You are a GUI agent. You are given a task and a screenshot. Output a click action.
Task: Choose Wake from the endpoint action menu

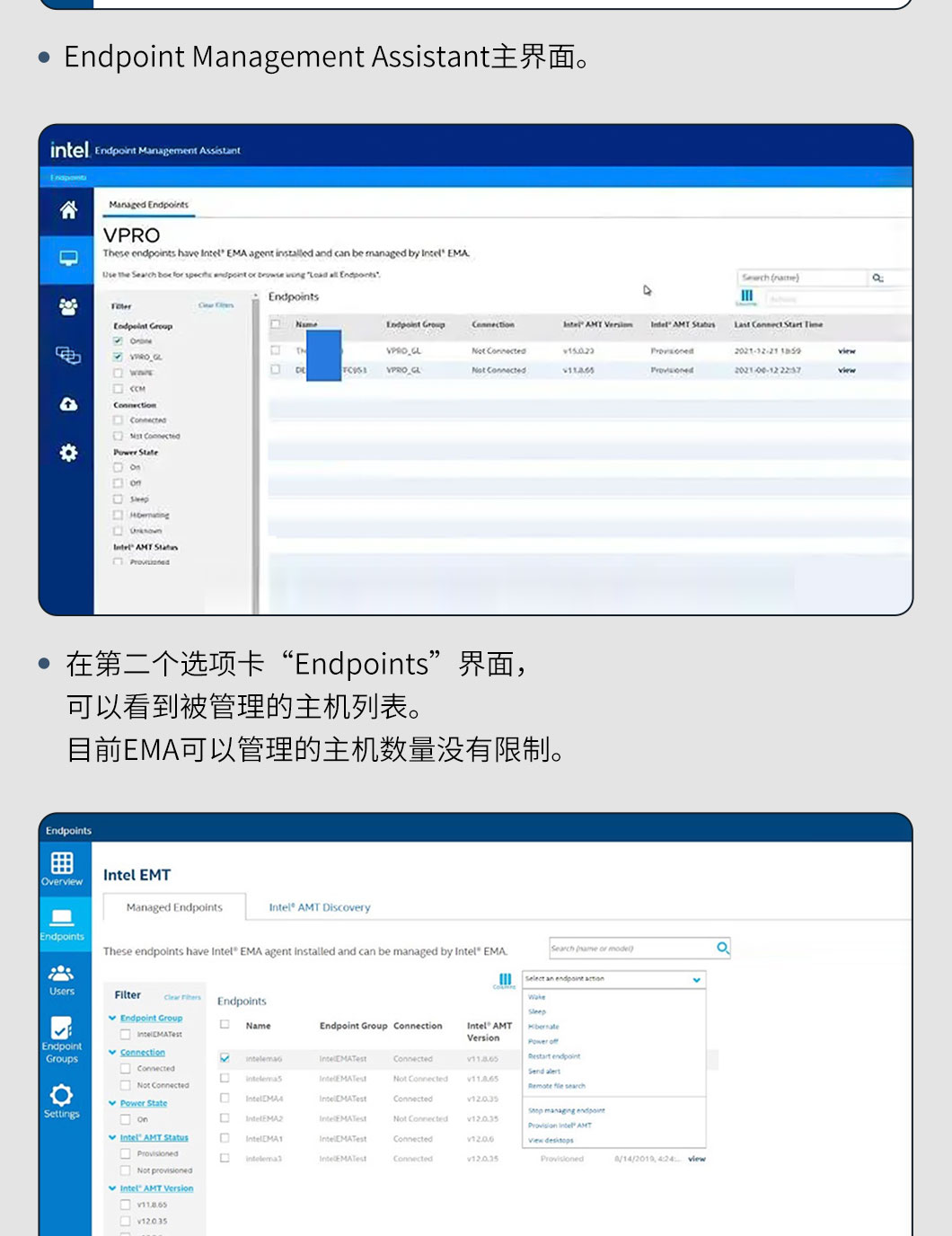coord(537,997)
